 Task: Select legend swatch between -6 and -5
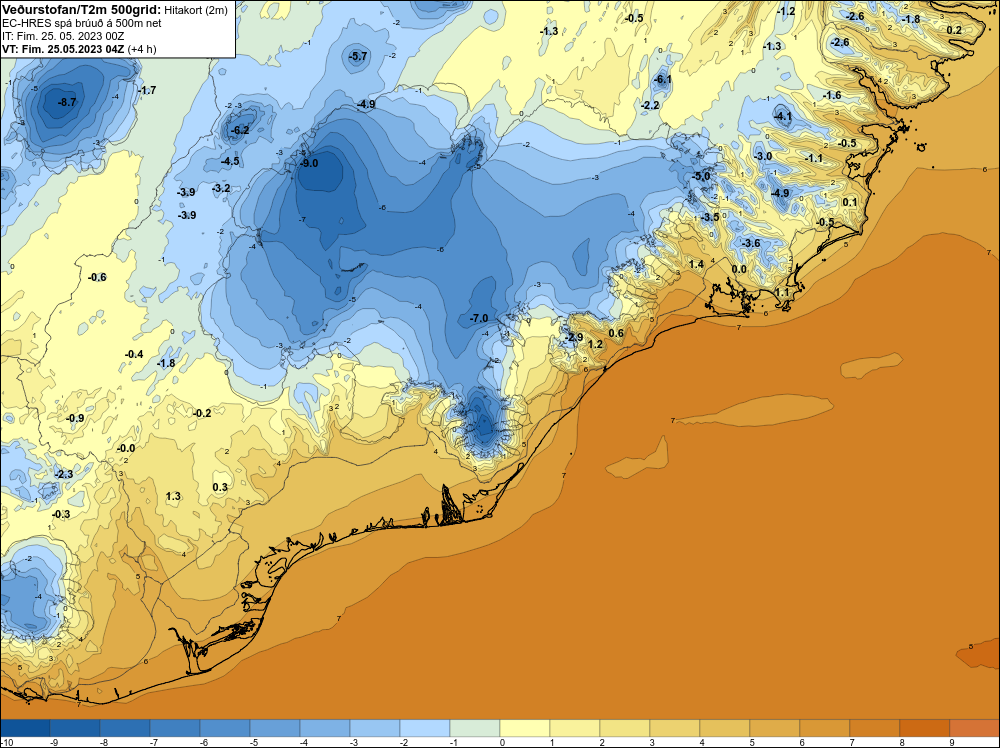[x=225, y=728]
